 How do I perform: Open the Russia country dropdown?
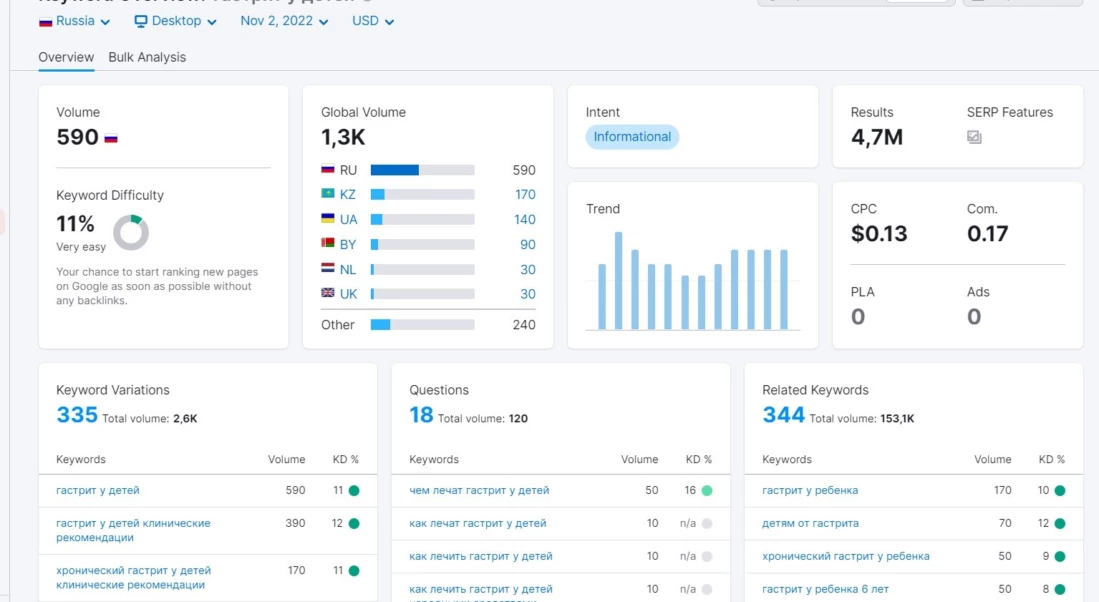coord(75,21)
